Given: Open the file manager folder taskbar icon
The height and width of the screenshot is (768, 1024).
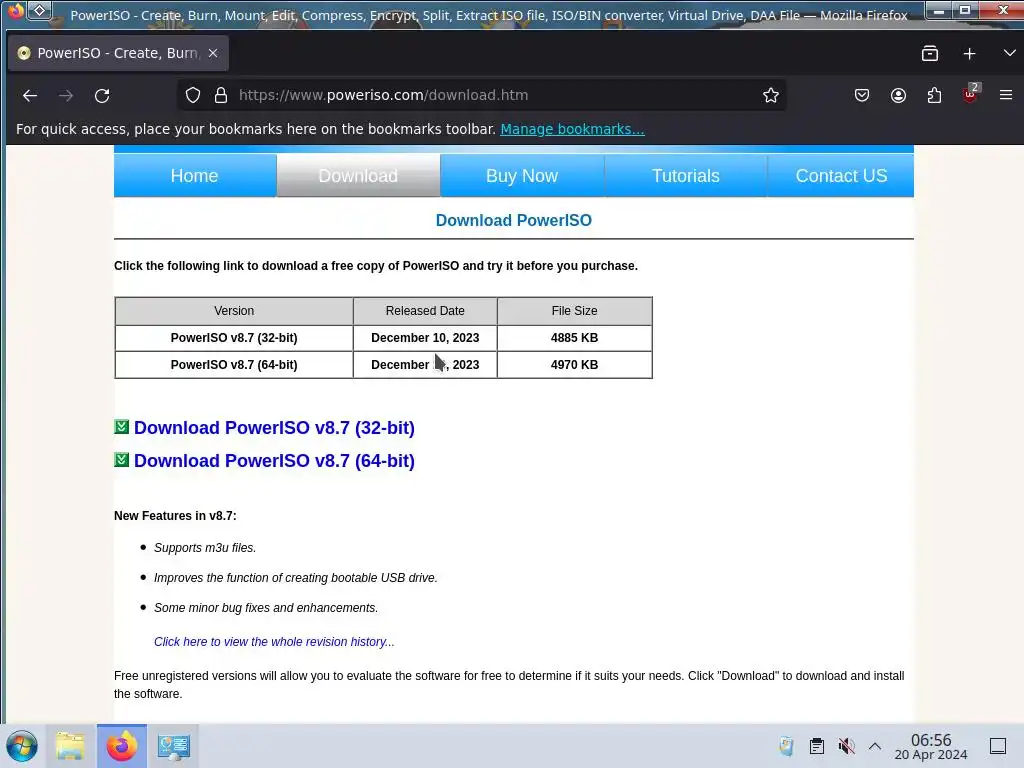Looking at the screenshot, I should point(71,746).
